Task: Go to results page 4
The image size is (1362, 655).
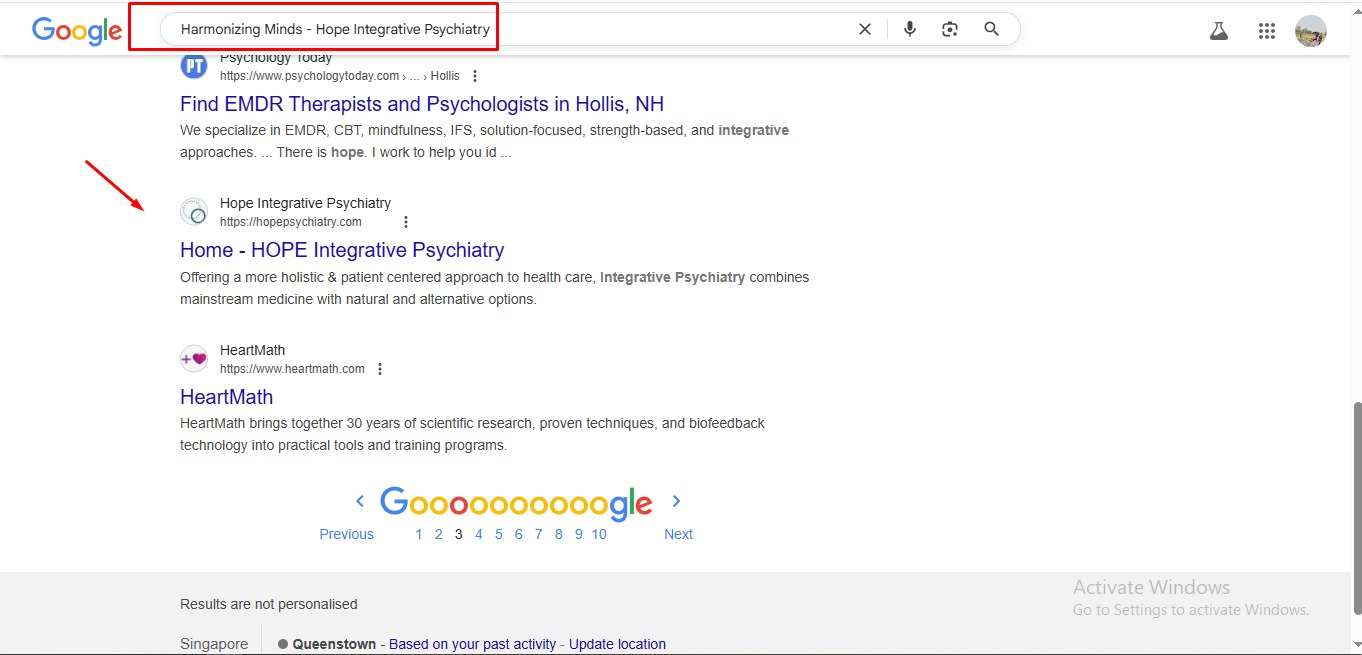Action: [478, 534]
